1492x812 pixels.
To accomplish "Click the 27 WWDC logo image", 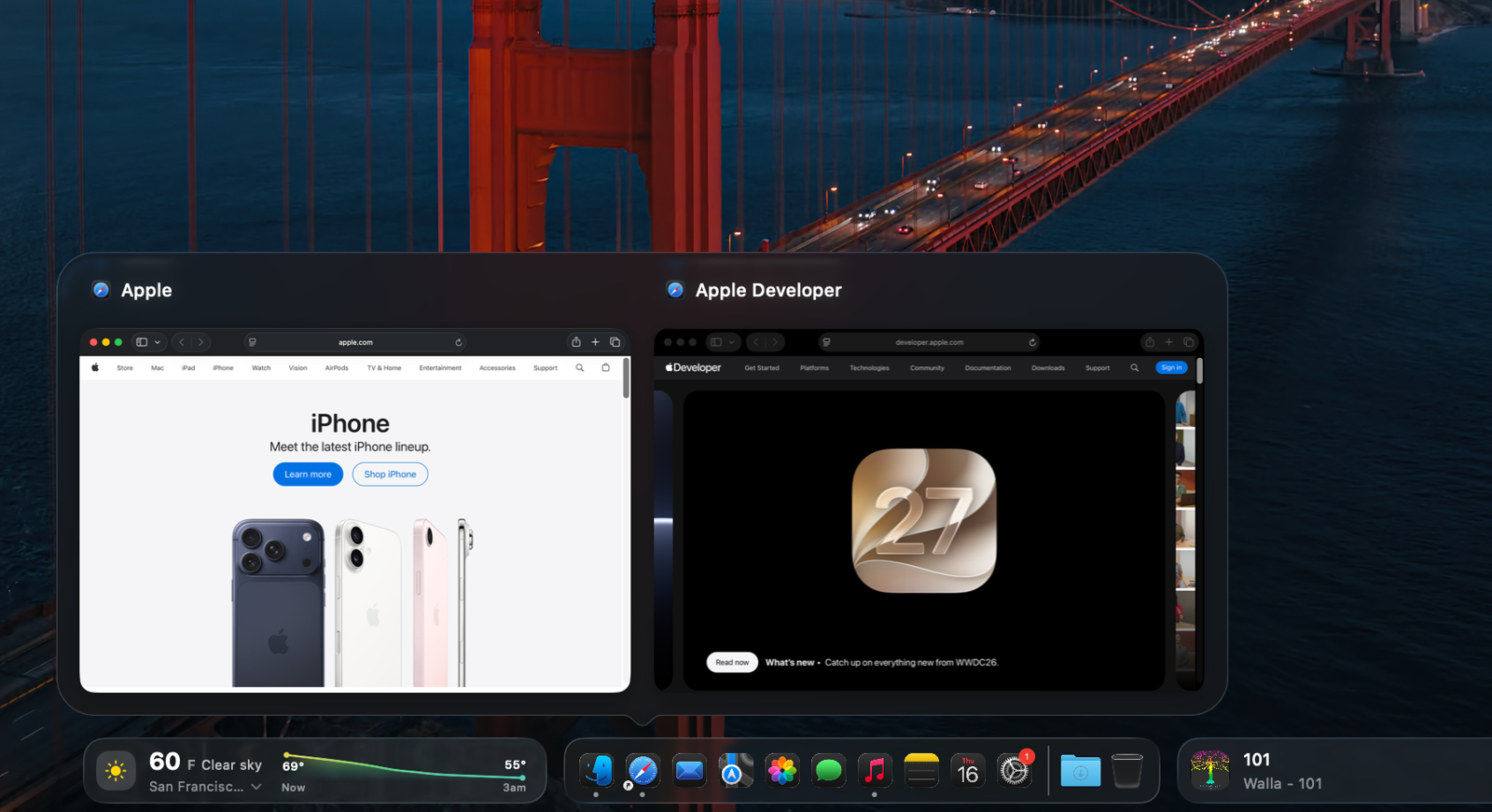I will pyautogui.click(x=924, y=520).
